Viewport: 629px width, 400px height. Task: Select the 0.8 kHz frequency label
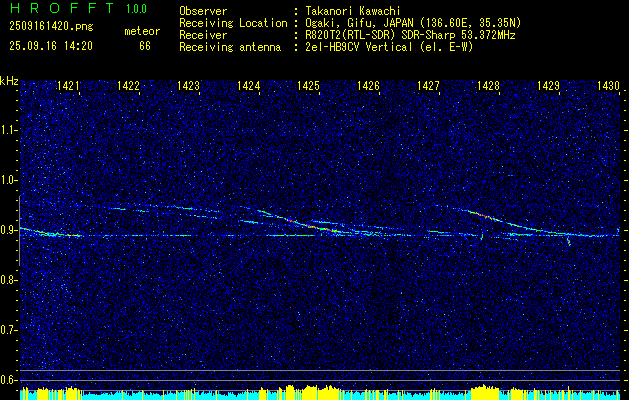[7, 280]
